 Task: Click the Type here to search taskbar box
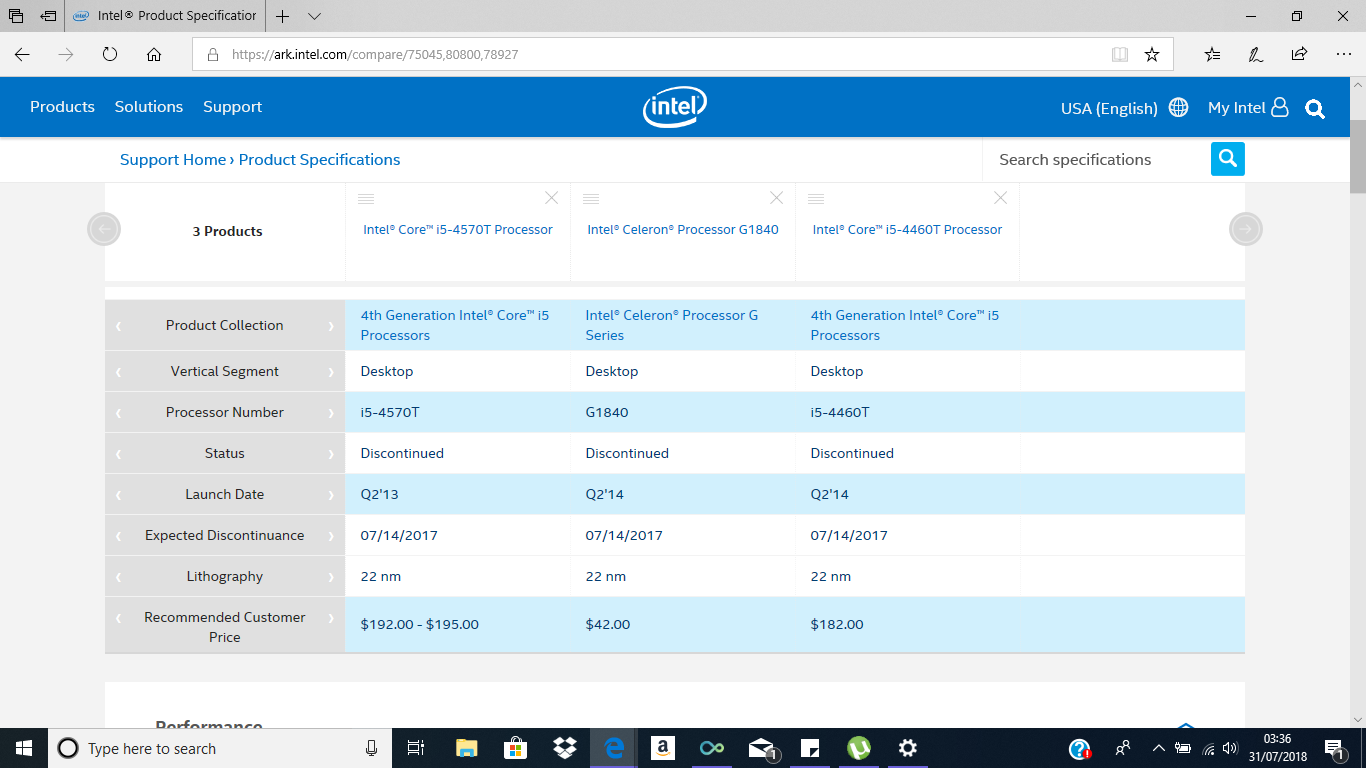[220, 748]
